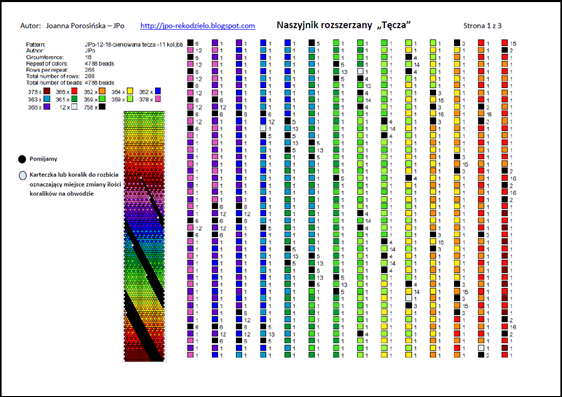Select the pink 378 x legend swatch
The width and height of the screenshot is (562, 397).
click(x=158, y=99)
